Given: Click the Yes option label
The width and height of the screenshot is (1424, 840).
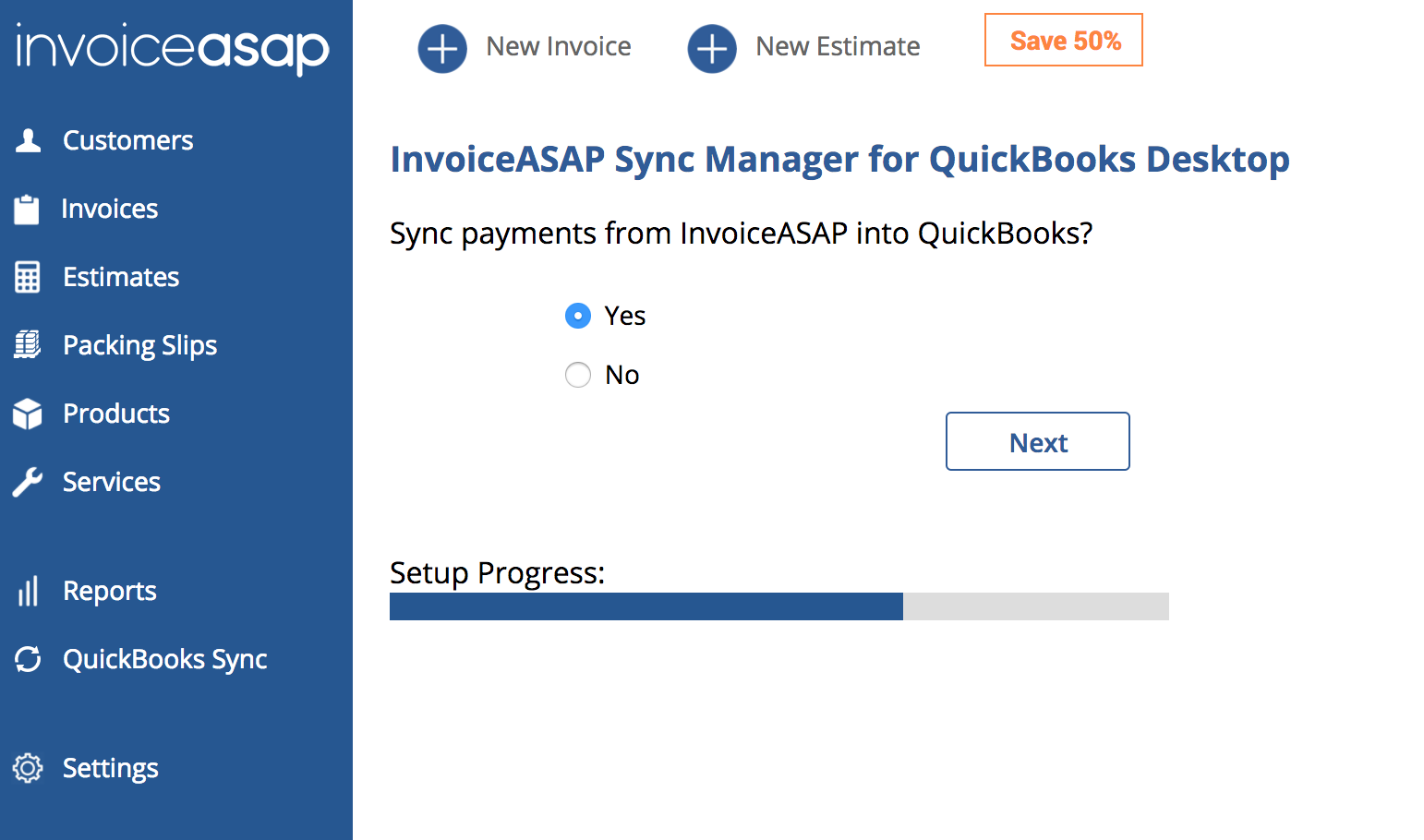Looking at the screenshot, I should pos(625,316).
